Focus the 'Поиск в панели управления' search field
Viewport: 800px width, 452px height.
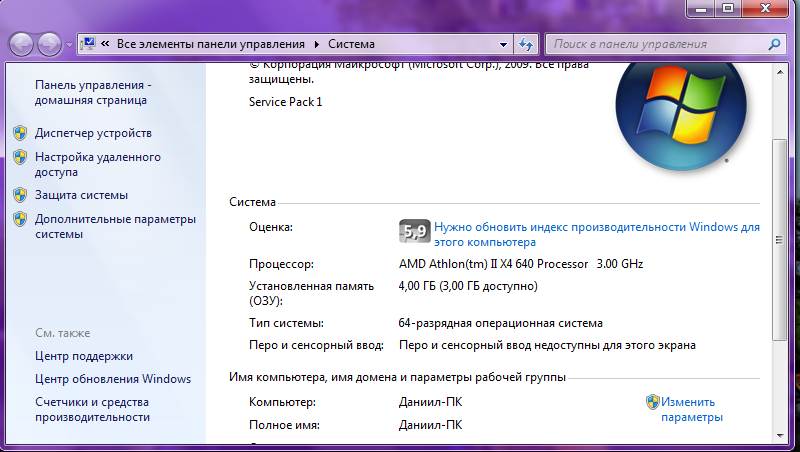pyautogui.click(x=658, y=44)
